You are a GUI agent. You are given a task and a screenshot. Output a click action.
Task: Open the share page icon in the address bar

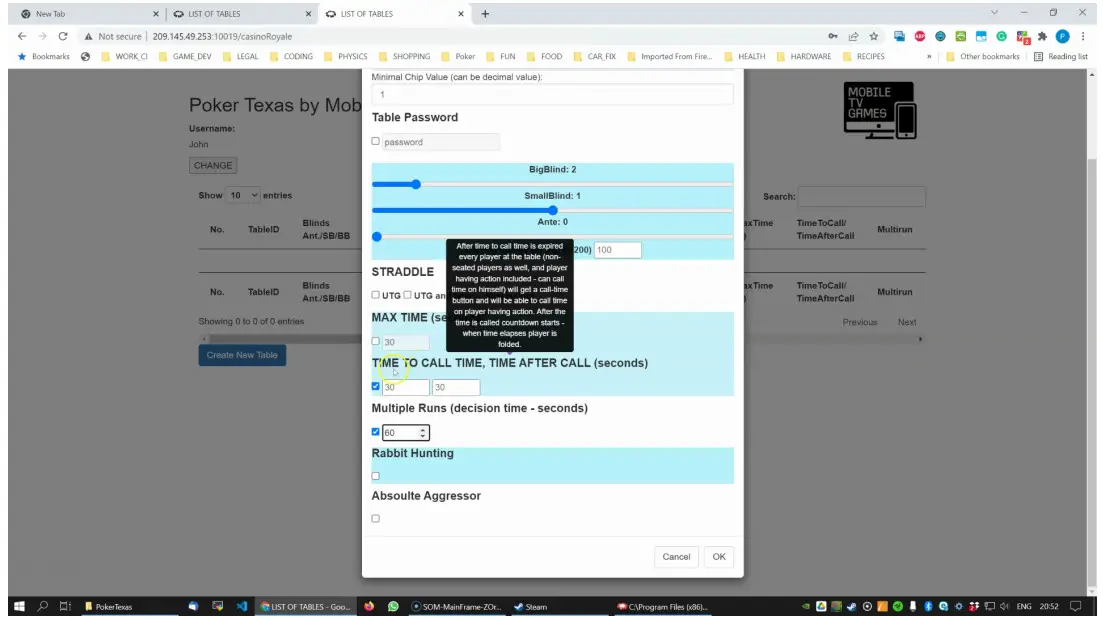click(x=853, y=37)
